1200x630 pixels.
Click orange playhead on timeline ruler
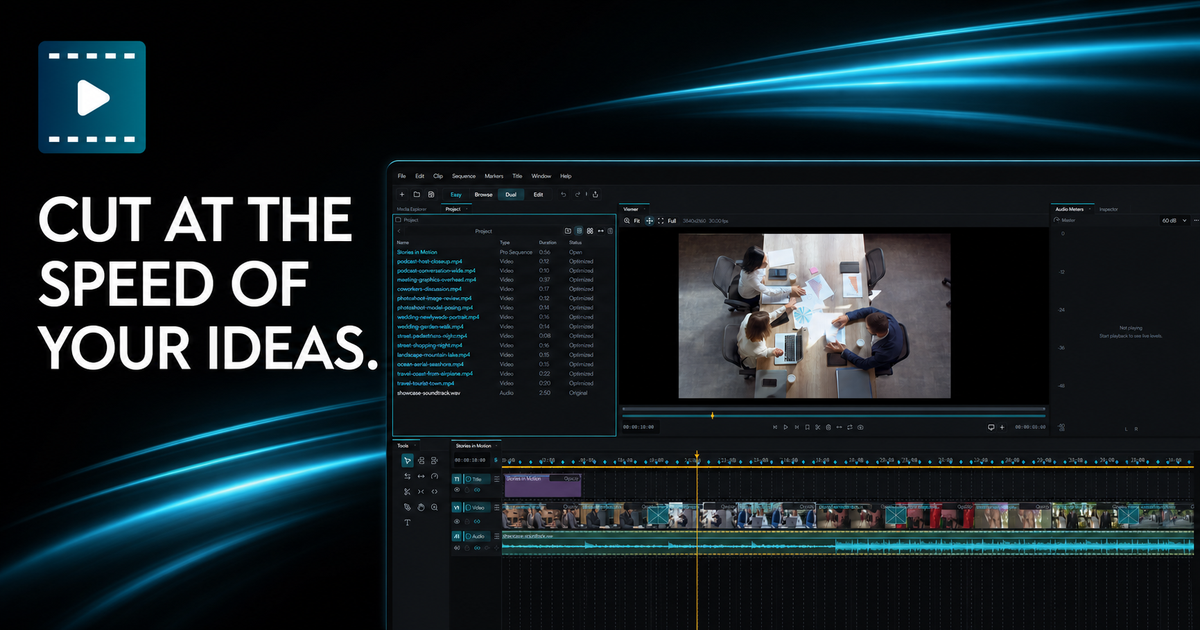(x=697, y=456)
